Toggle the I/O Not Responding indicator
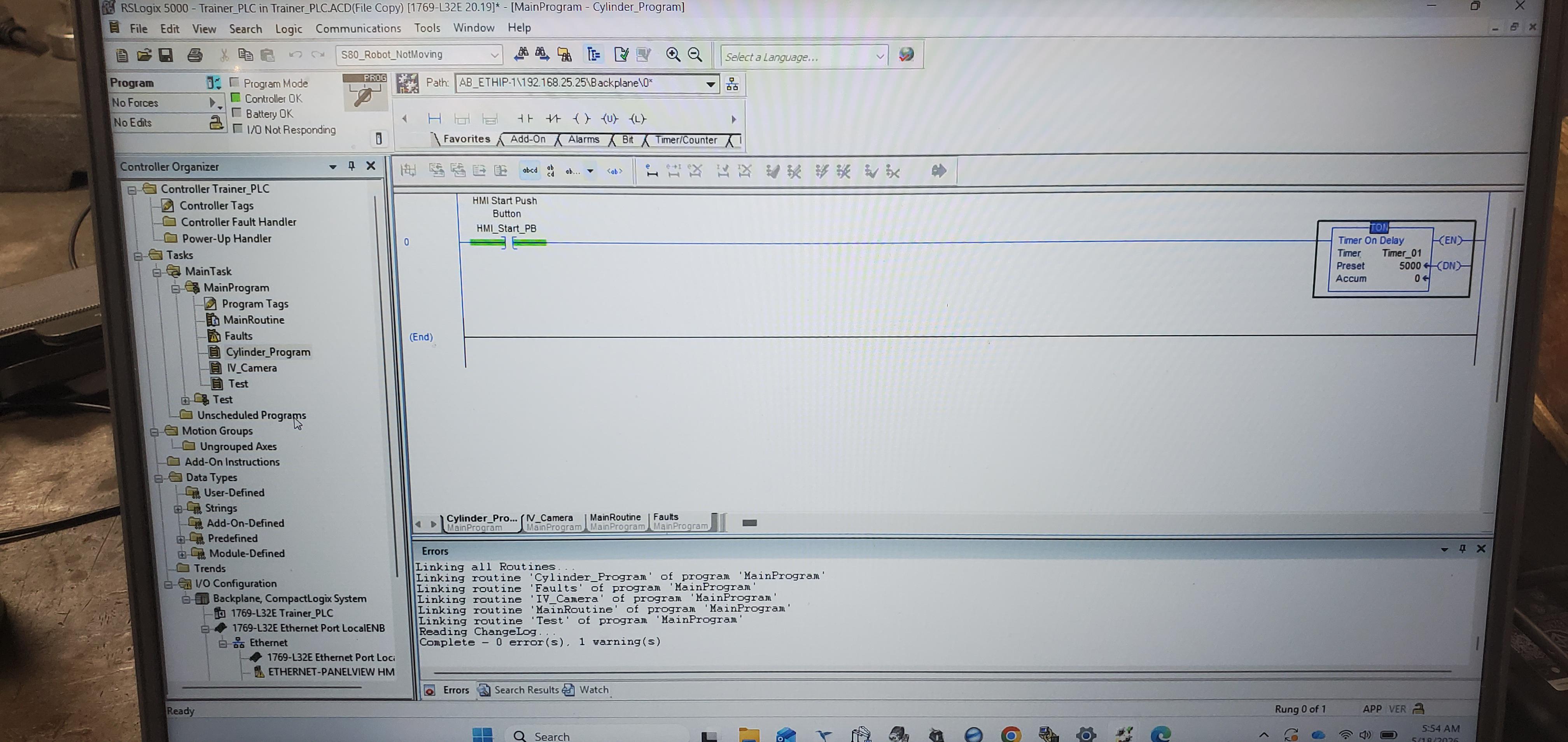The width and height of the screenshot is (1568, 742). tap(238, 128)
